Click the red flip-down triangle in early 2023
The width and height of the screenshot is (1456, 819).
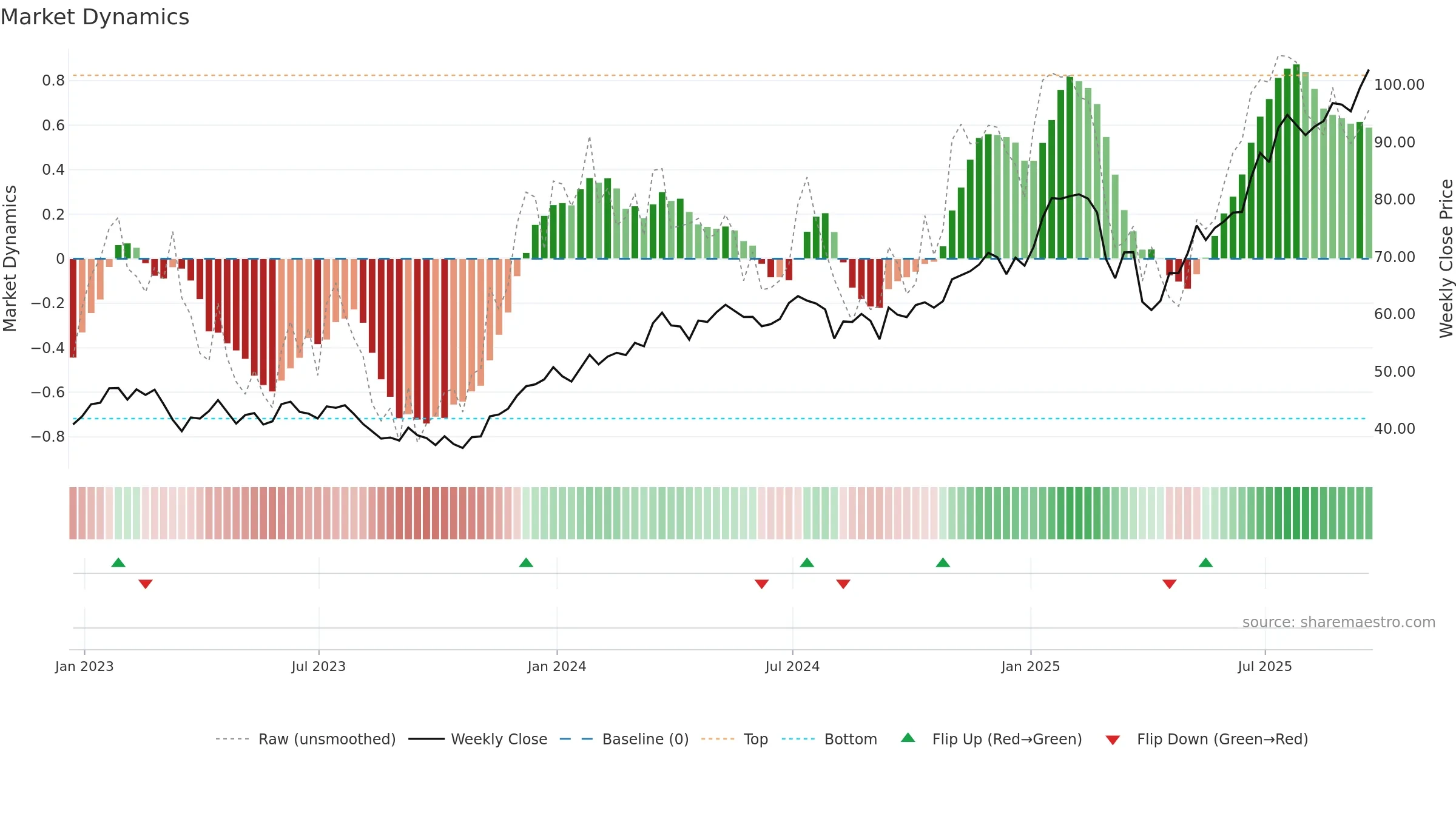pyautogui.click(x=146, y=584)
